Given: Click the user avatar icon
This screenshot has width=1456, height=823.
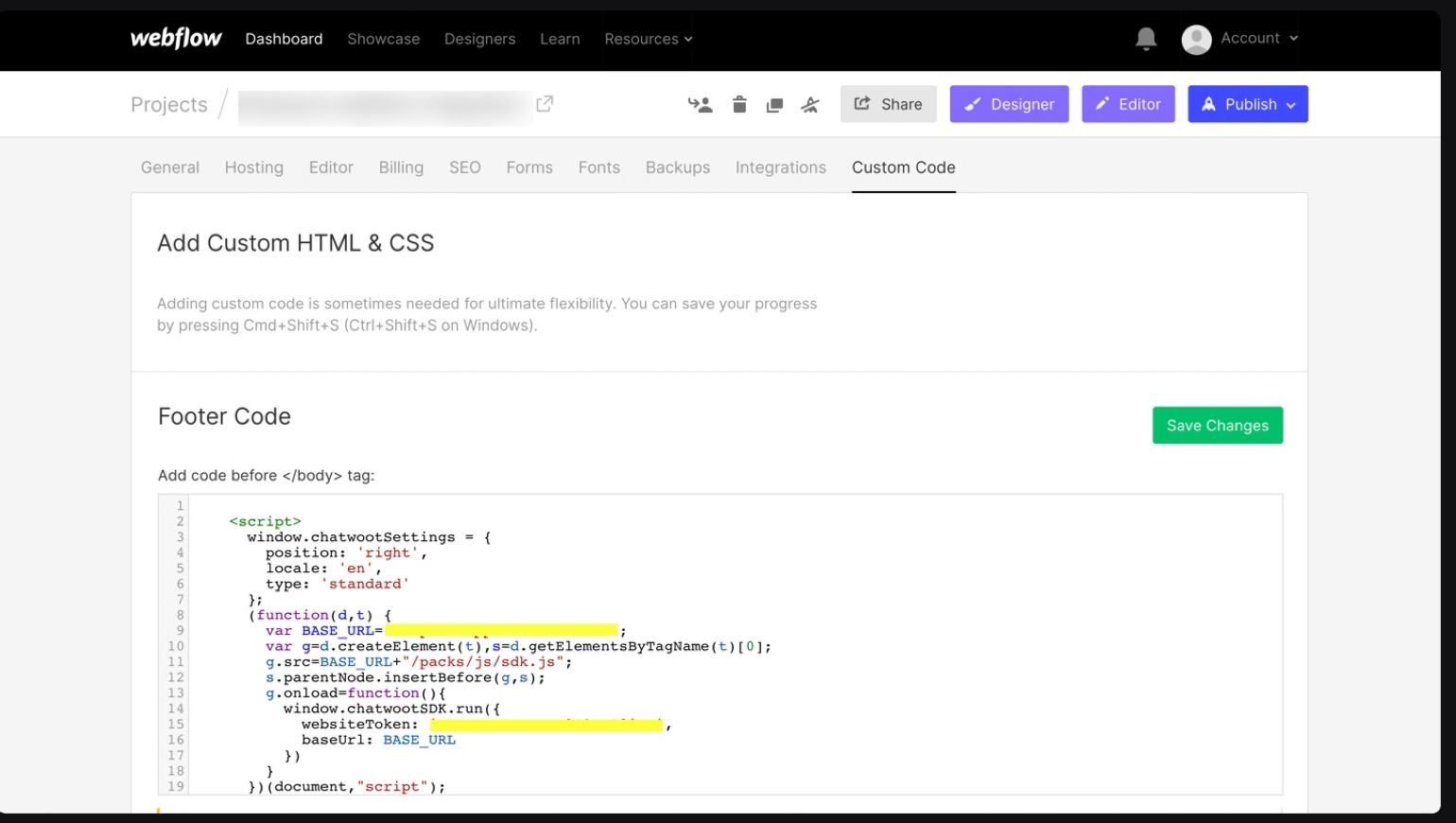Looking at the screenshot, I should pyautogui.click(x=1196, y=39).
